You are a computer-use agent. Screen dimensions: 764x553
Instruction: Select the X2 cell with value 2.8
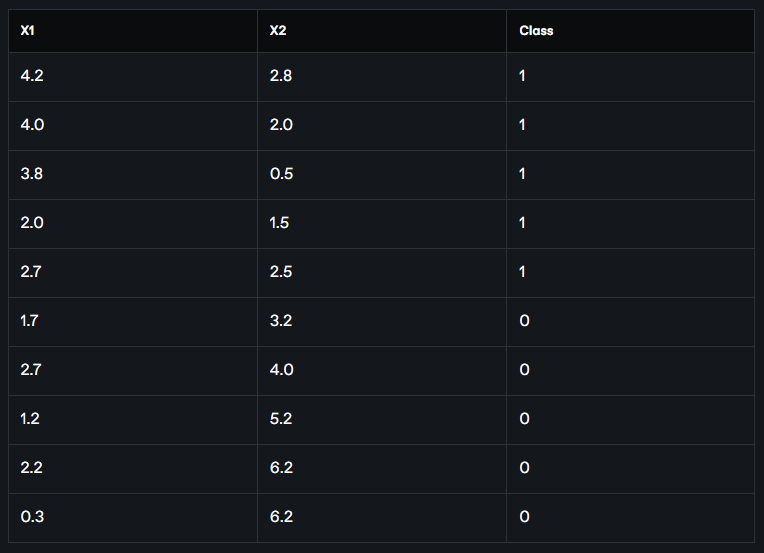pos(281,76)
